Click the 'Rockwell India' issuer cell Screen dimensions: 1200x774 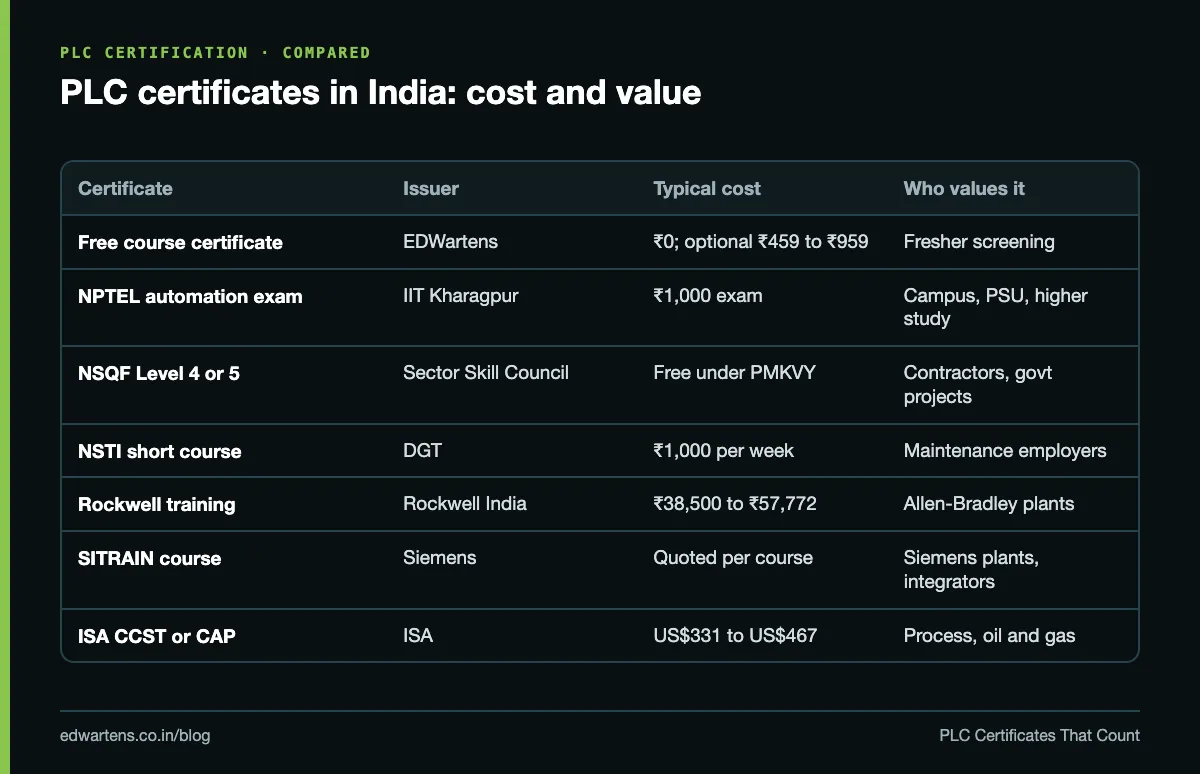coord(465,504)
